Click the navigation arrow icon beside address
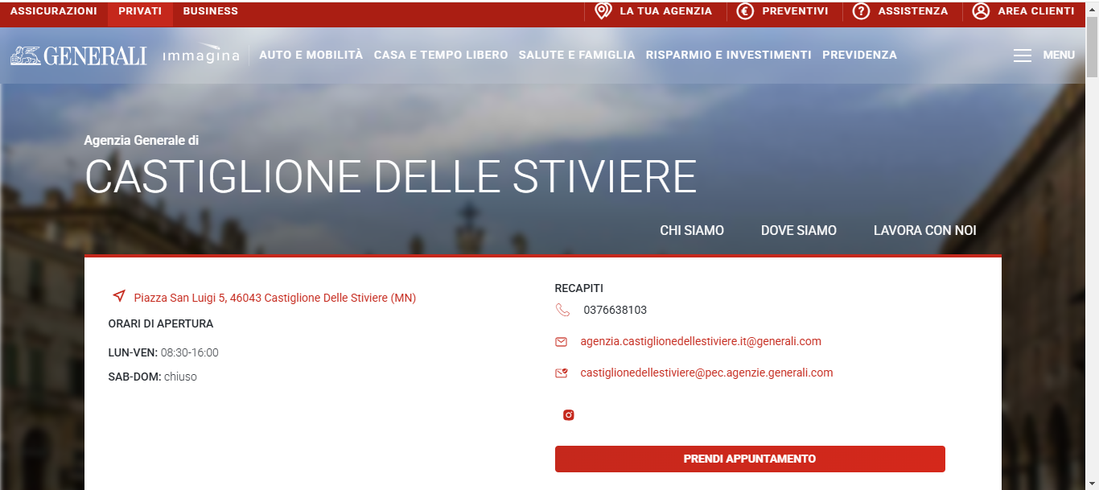This screenshot has height=490, width=1099. 119,296
